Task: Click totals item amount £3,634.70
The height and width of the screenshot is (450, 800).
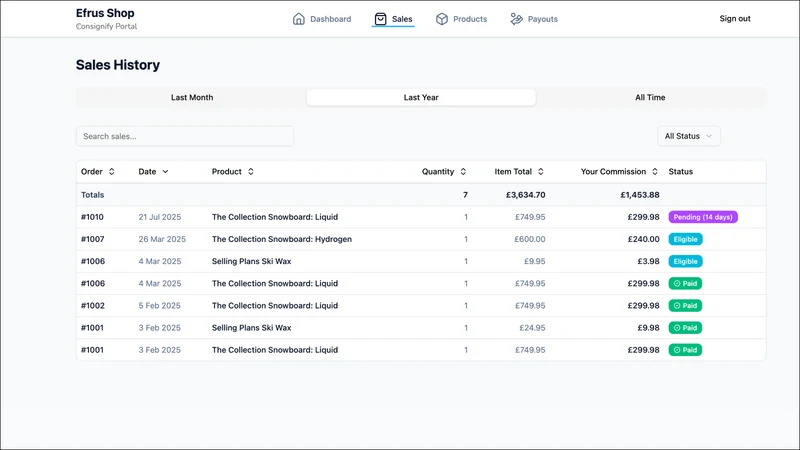Action: 526,195
